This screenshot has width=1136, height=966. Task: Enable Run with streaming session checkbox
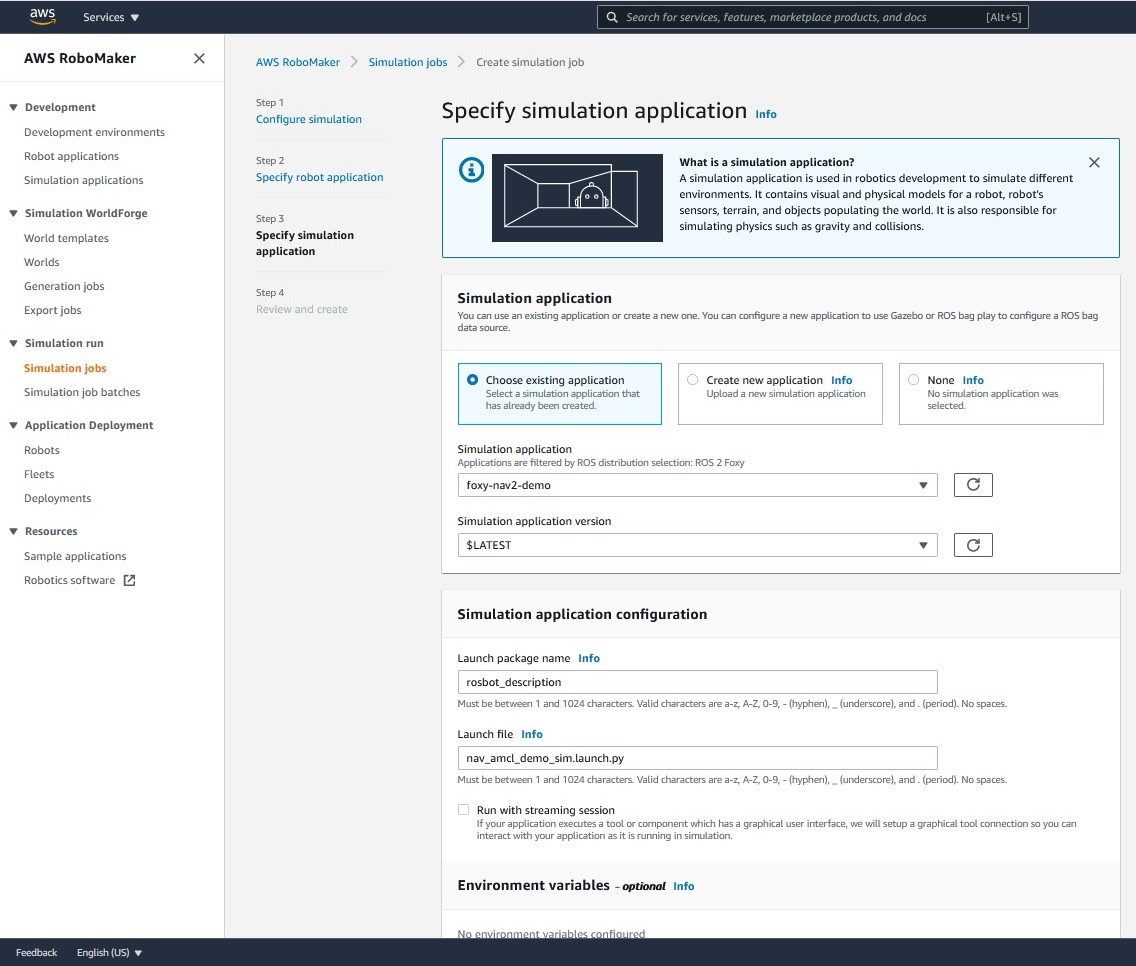464,810
